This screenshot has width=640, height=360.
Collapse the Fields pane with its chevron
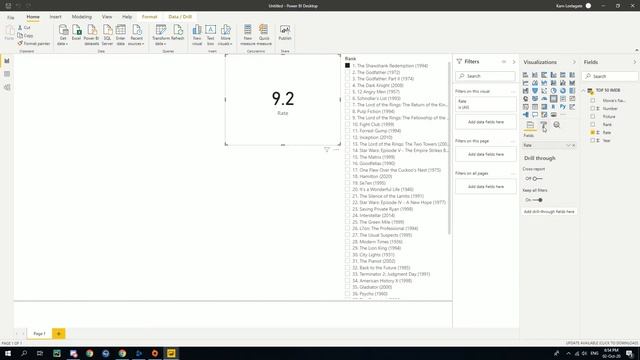tap(635, 62)
